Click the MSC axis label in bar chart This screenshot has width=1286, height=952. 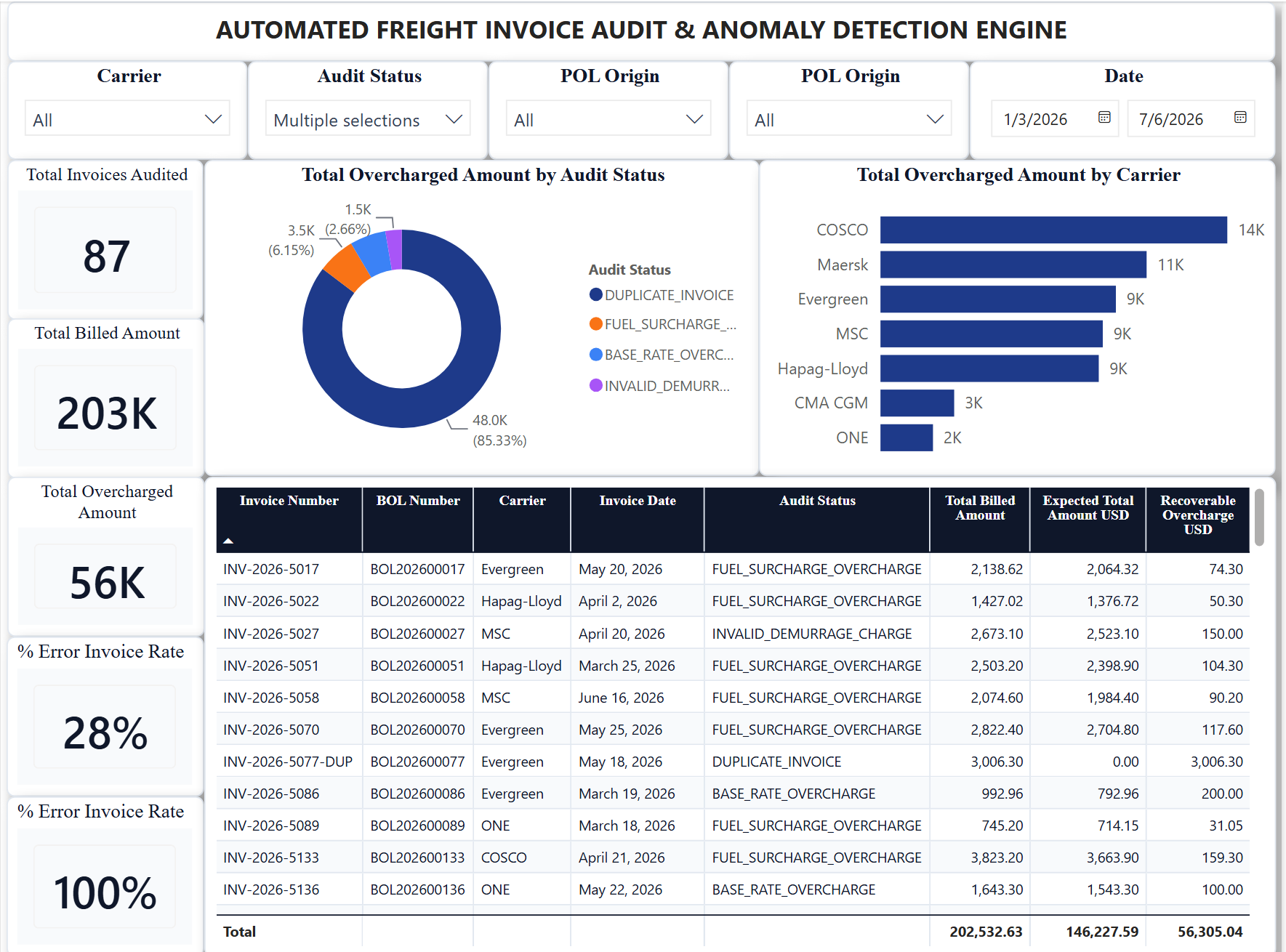click(x=852, y=334)
